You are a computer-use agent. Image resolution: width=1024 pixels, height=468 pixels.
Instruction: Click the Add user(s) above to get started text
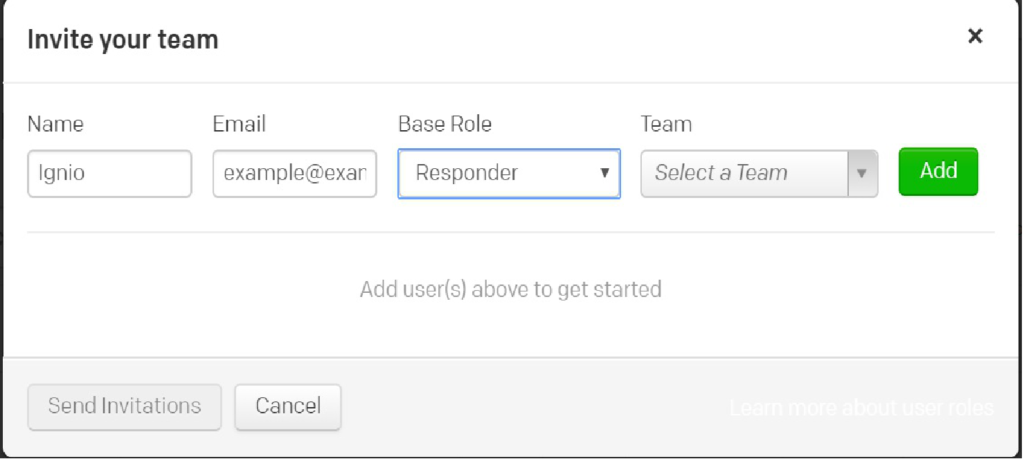point(510,290)
